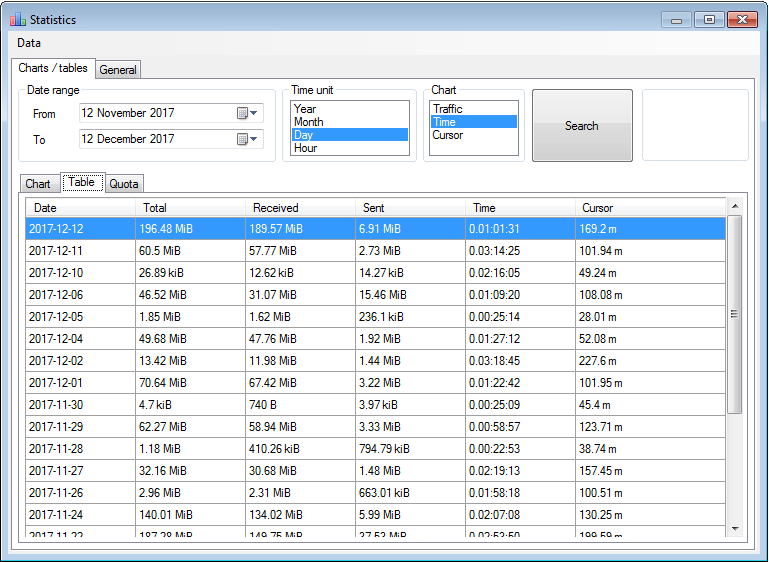
Task: Switch to the General tab
Action: click(x=118, y=70)
